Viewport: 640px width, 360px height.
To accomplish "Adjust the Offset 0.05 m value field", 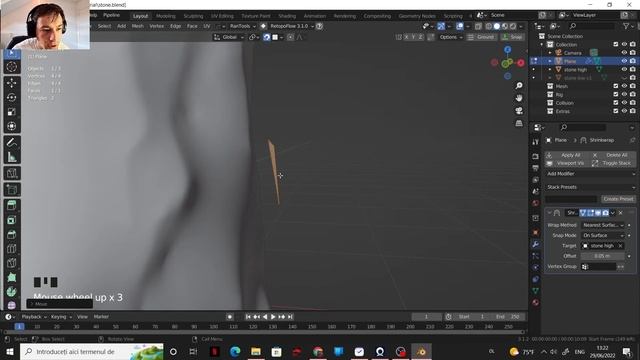I will [602, 256].
